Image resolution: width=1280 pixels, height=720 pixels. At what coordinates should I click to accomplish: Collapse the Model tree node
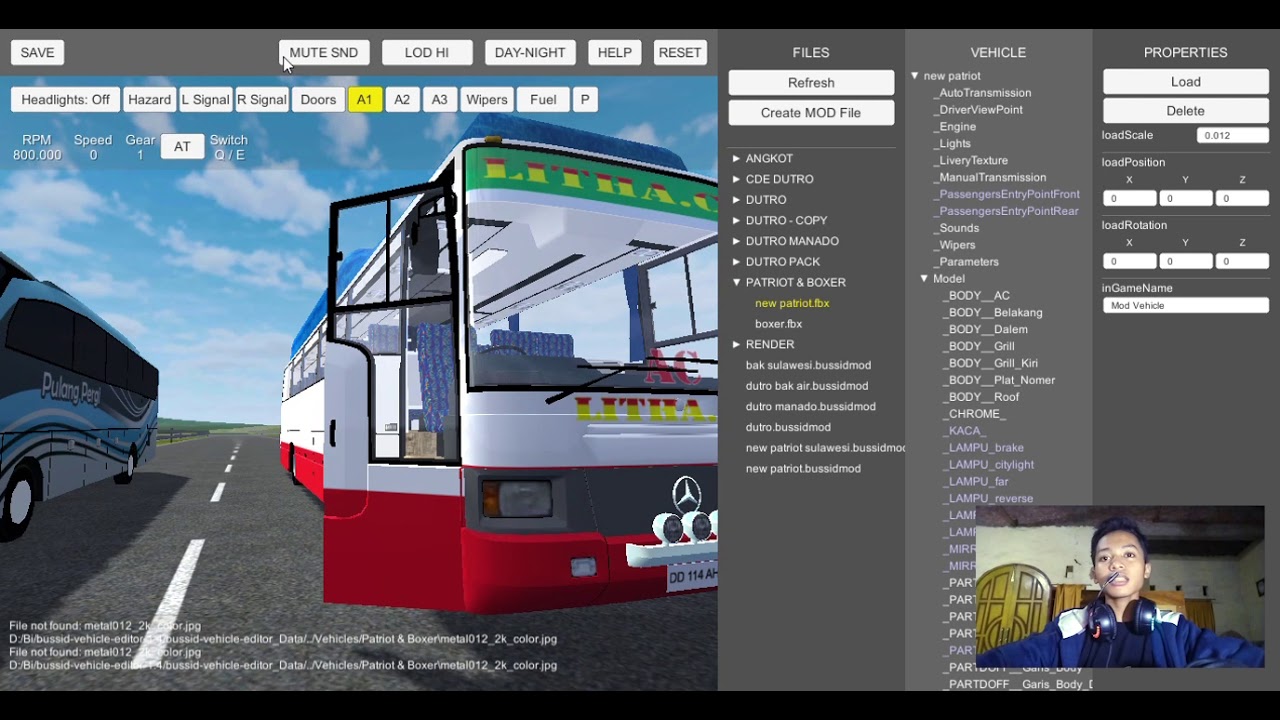(x=924, y=279)
